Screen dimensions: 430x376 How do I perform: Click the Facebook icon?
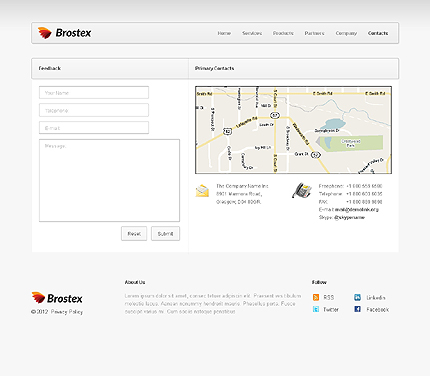[357, 309]
